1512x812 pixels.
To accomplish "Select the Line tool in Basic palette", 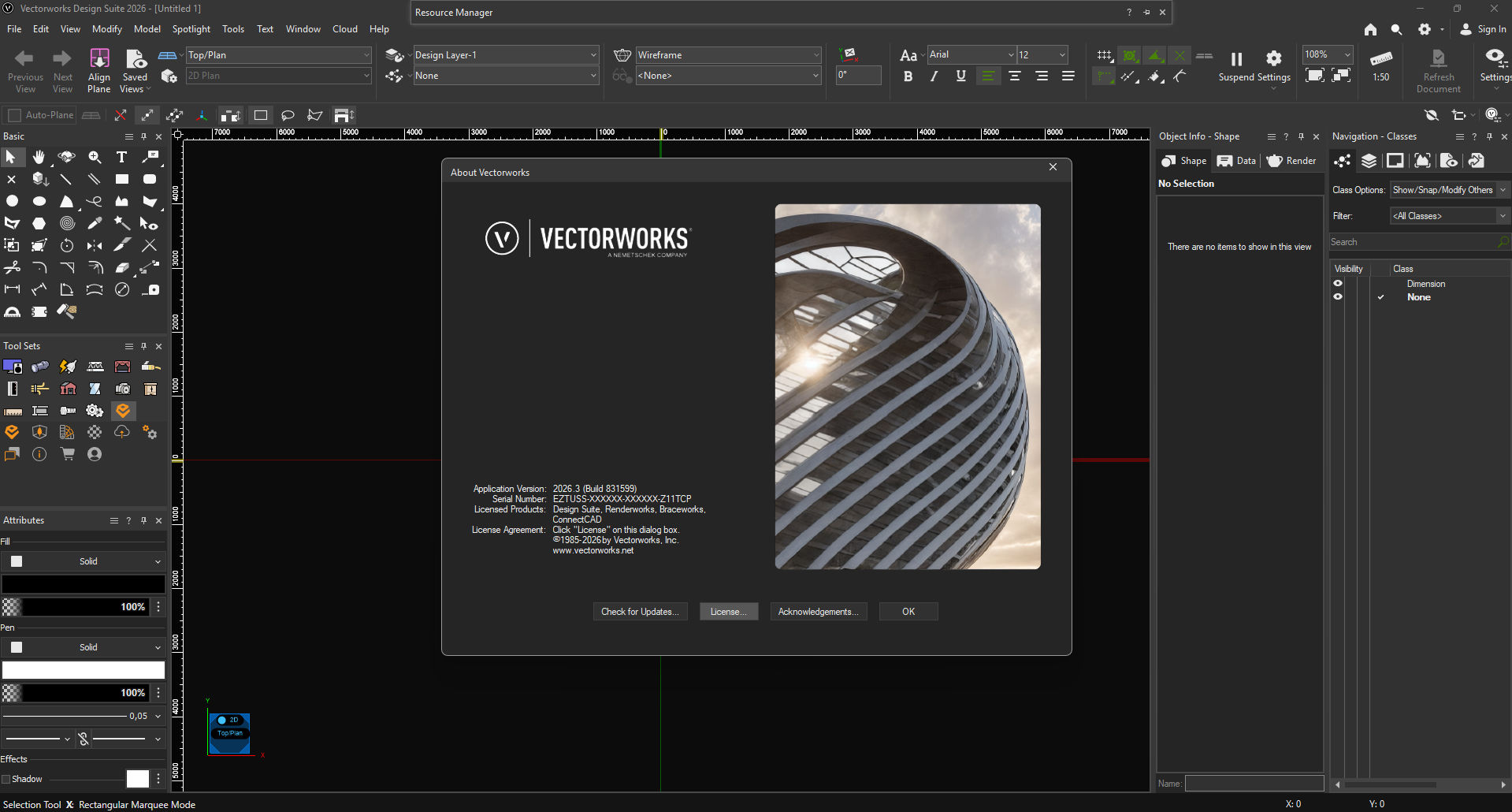I will tap(66, 180).
